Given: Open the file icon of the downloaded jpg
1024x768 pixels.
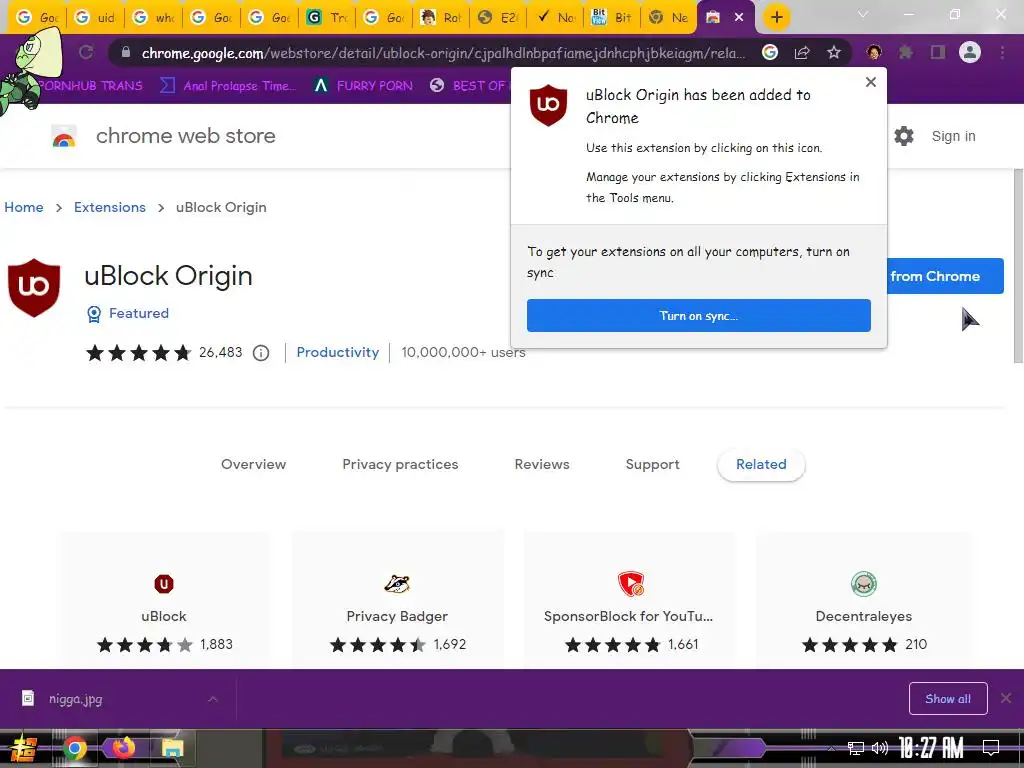Looking at the screenshot, I should [28, 698].
